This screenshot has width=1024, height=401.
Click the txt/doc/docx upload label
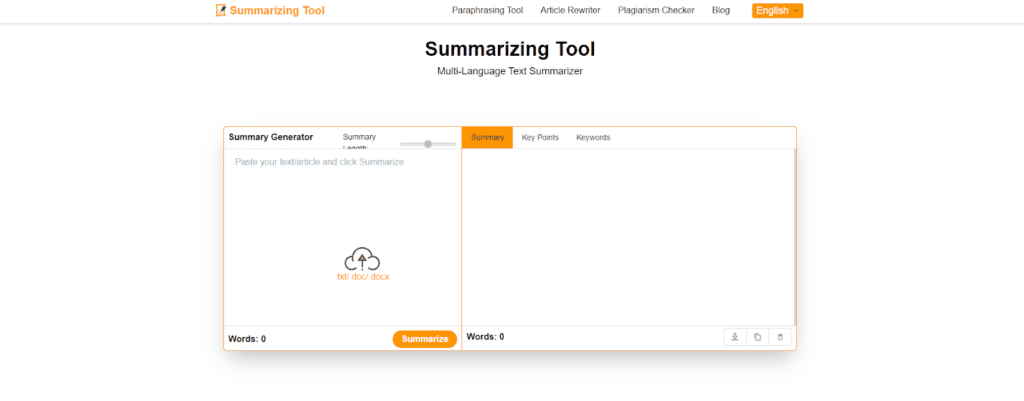tap(362, 277)
